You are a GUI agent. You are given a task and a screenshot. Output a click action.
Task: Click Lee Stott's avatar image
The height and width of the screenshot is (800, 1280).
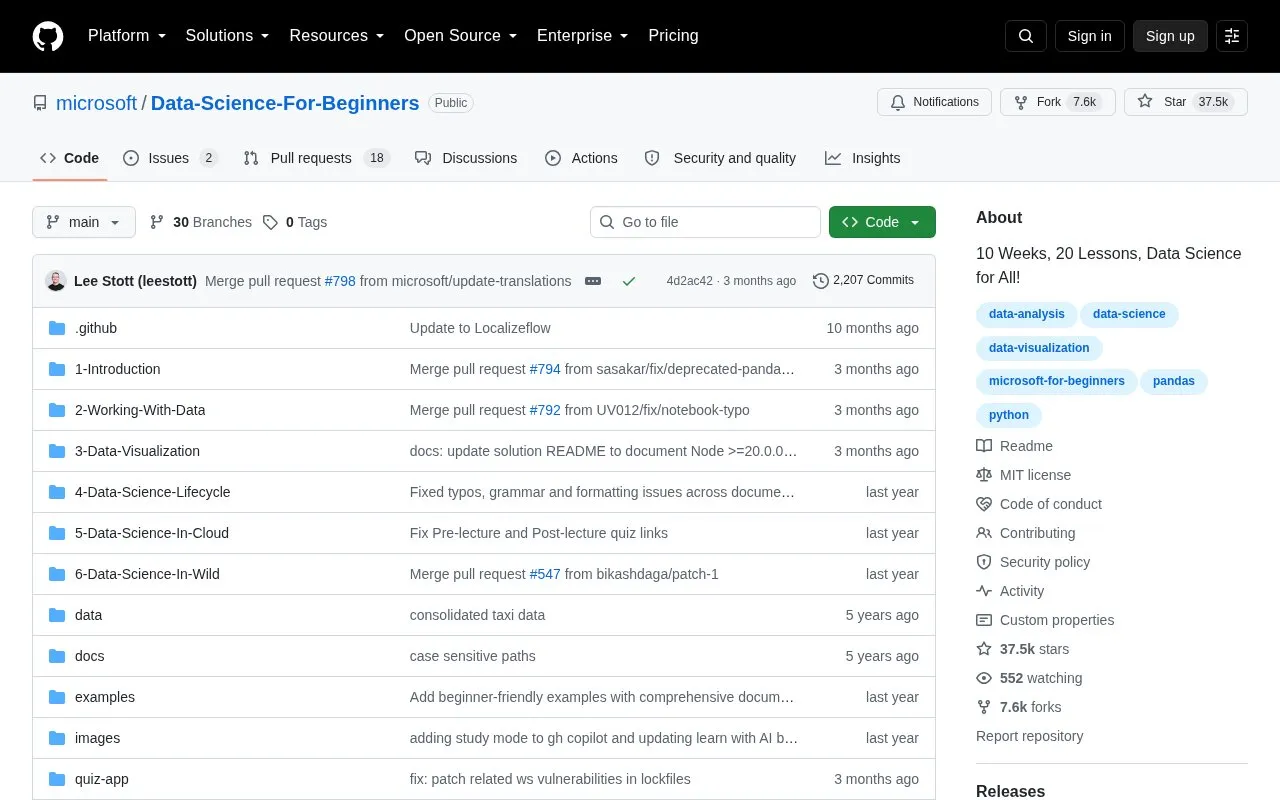click(x=56, y=281)
